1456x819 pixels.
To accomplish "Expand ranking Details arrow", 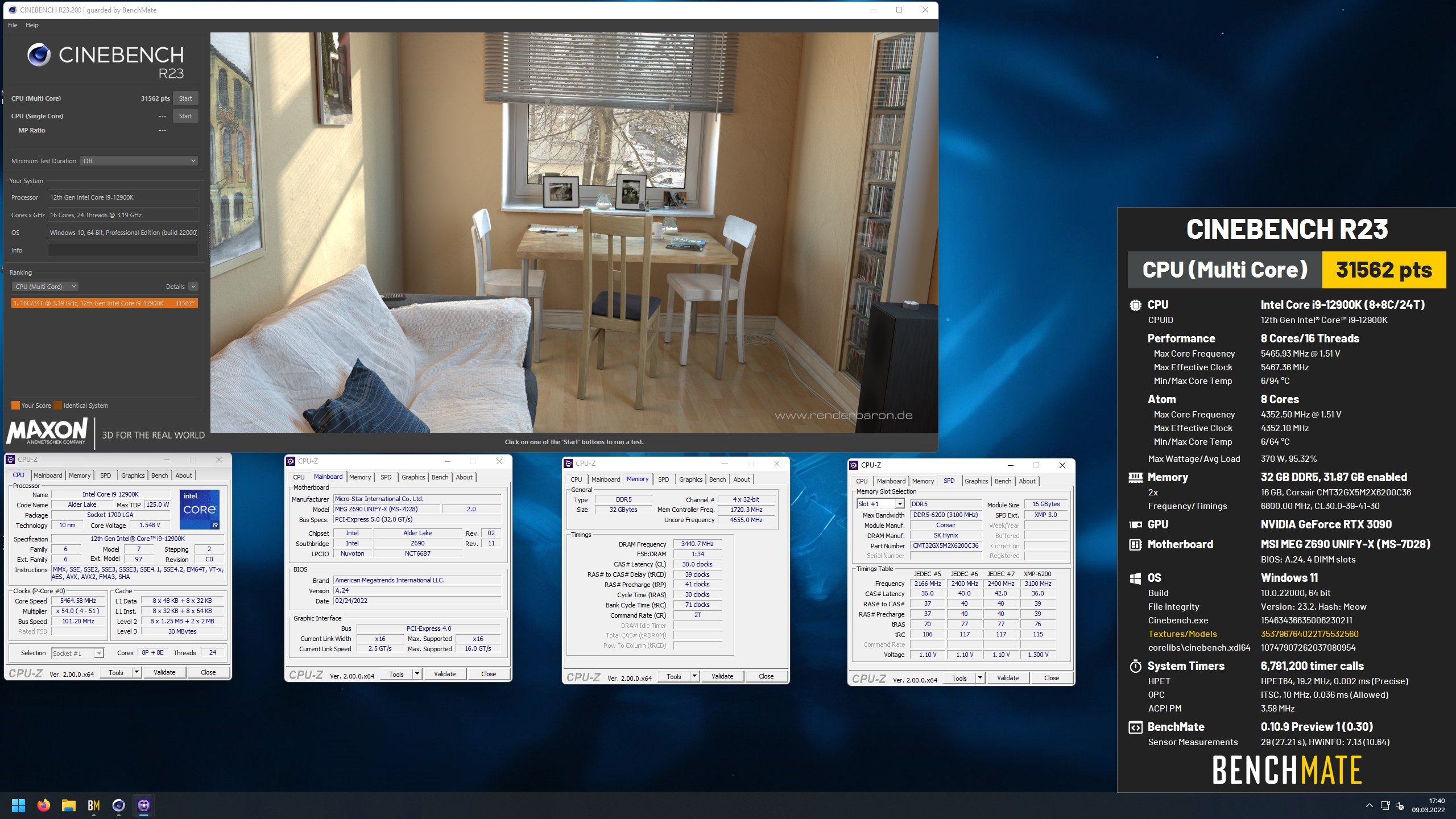I will click(193, 287).
